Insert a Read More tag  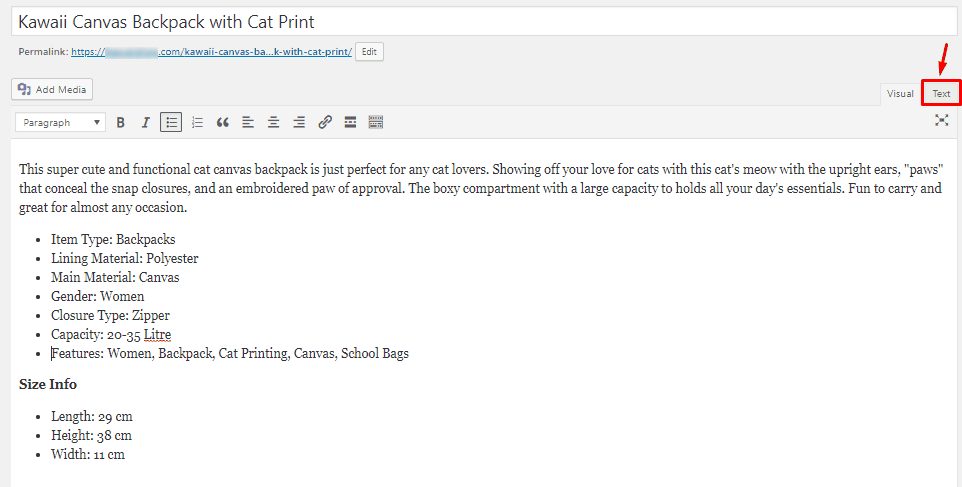click(350, 123)
